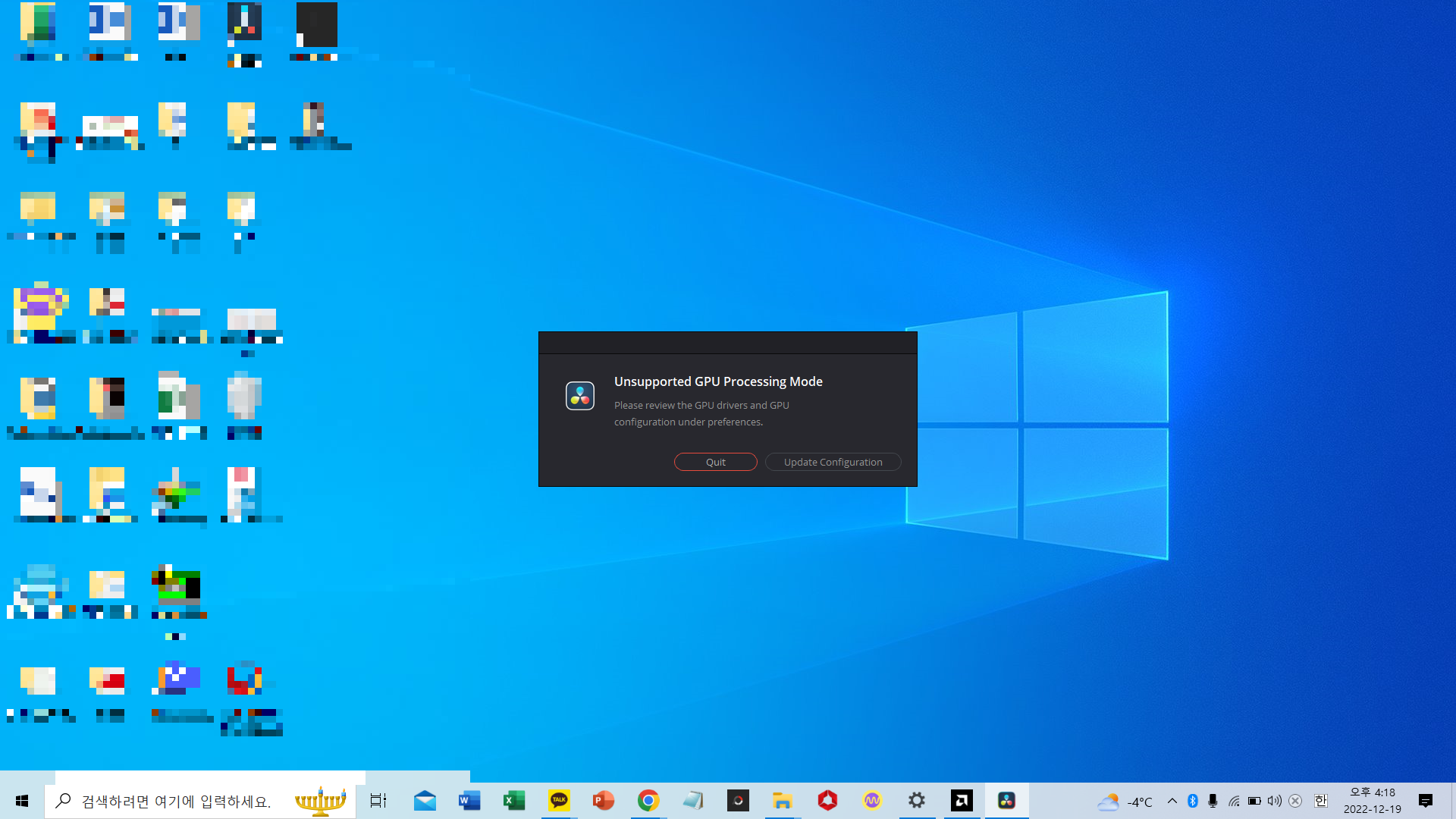This screenshot has width=1456, height=819.
Task: Click the Bluetooth tray icon
Action: tap(1193, 801)
